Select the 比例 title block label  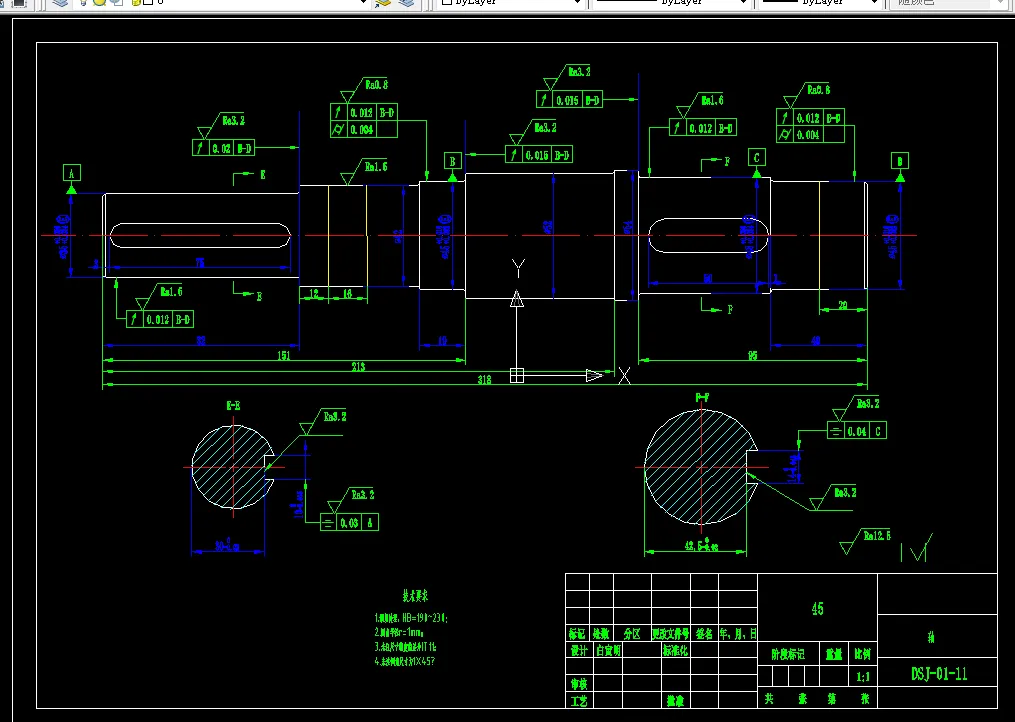pyautogui.click(x=863, y=655)
